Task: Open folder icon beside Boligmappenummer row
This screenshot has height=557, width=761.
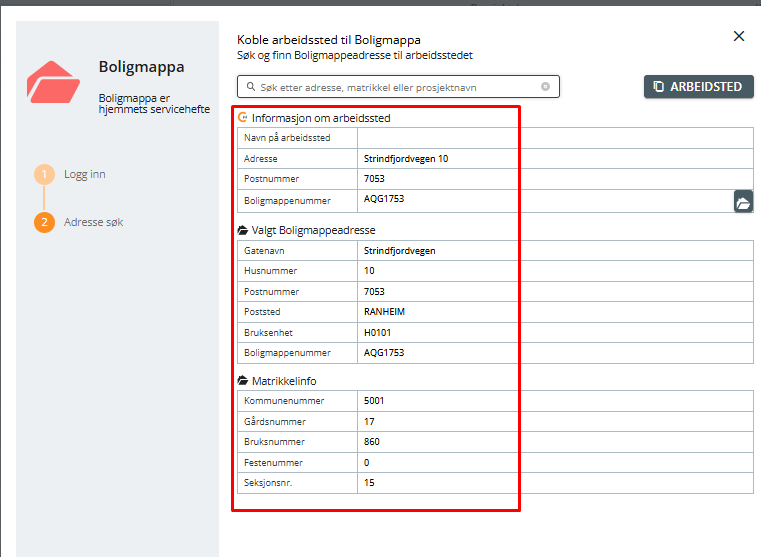Action: (743, 202)
